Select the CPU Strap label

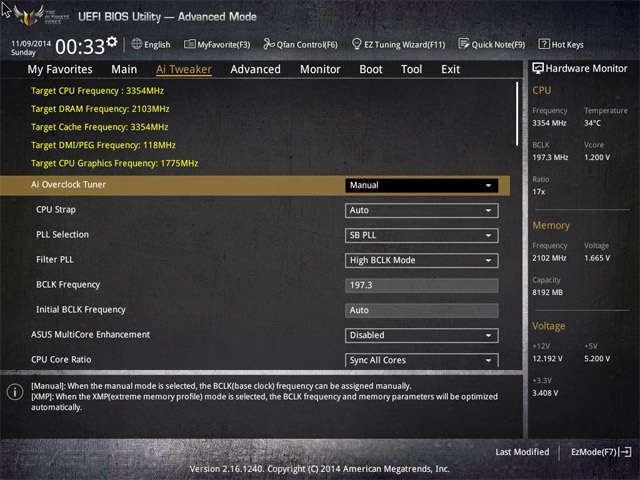tap(56, 210)
